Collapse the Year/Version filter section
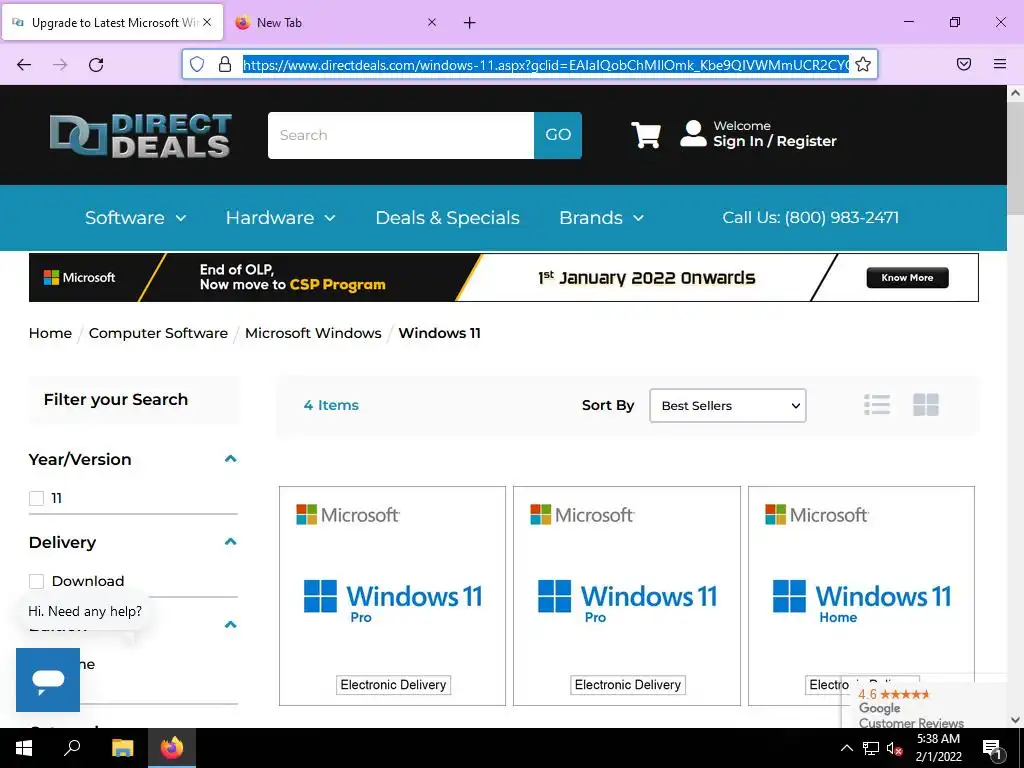The image size is (1024, 768). [x=230, y=459]
